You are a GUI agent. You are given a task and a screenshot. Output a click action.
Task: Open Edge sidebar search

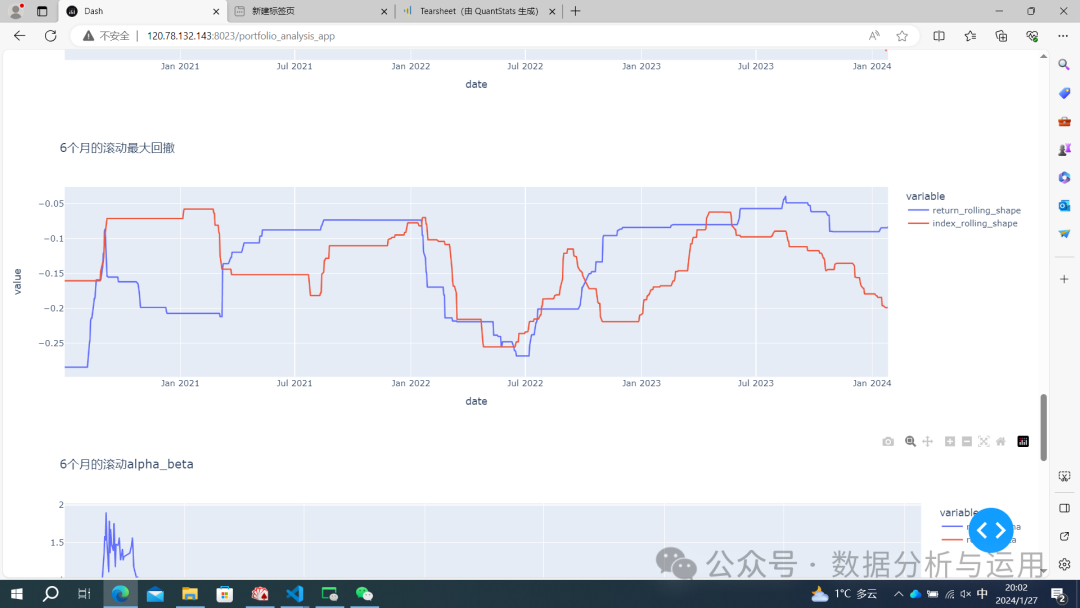(1064, 65)
